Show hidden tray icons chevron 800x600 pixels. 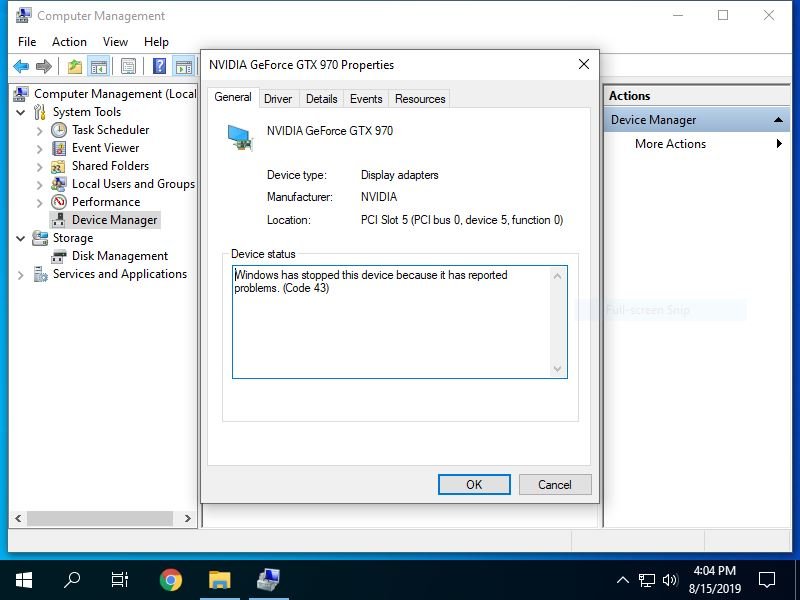(622, 580)
